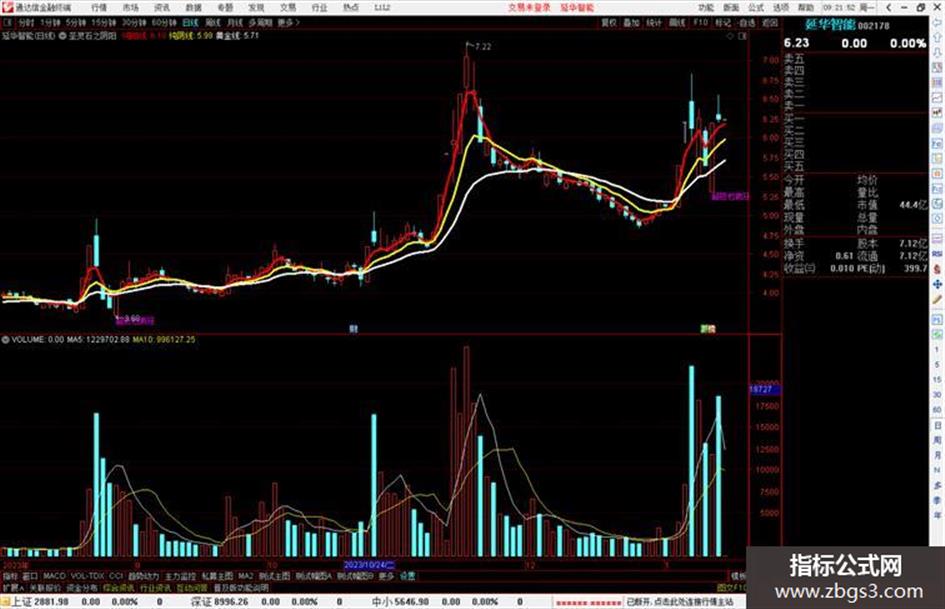Open the 发现 menu
Image resolution: width=945 pixels, height=609 pixels.
tap(256, 8)
